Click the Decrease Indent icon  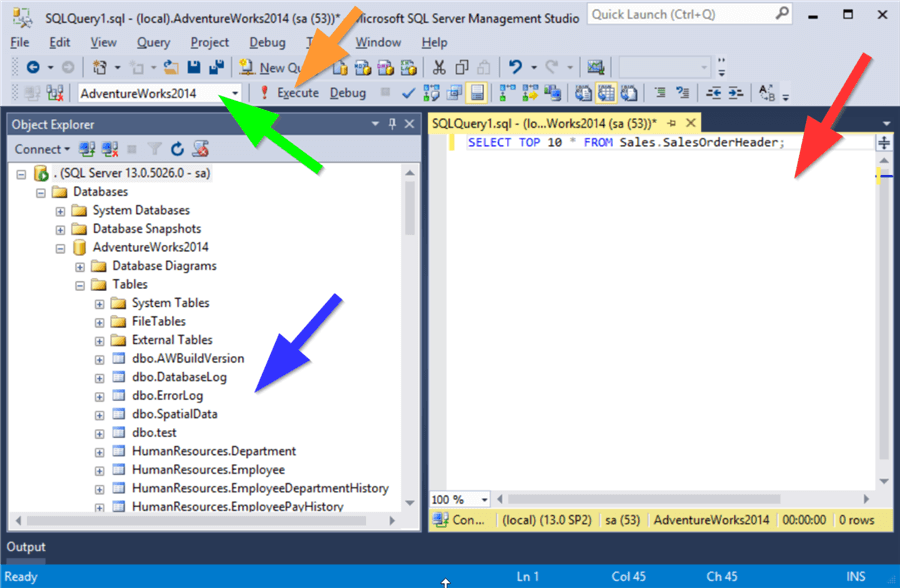(x=713, y=93)
